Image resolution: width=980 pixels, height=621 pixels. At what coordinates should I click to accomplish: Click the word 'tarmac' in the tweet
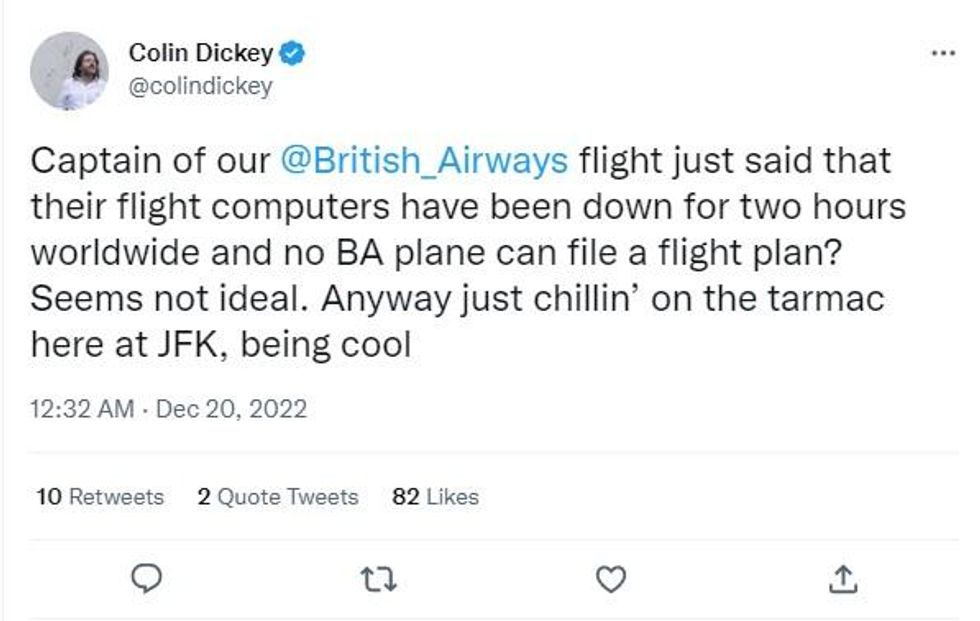click(x=820, y=299)
